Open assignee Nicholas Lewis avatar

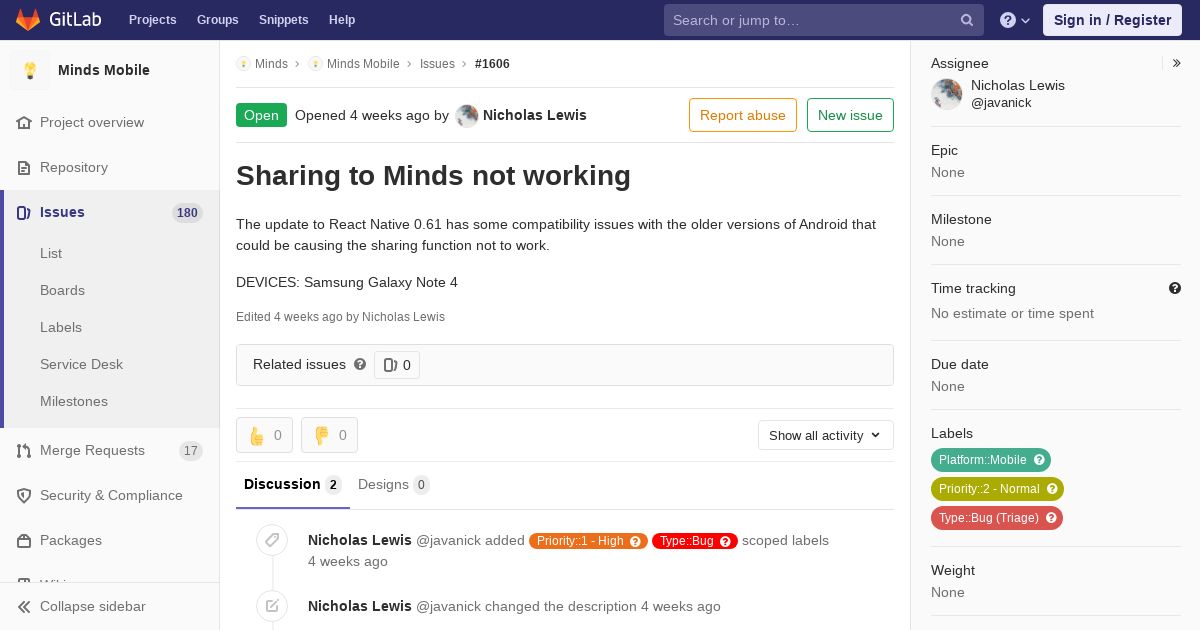(x=947, y=94)
